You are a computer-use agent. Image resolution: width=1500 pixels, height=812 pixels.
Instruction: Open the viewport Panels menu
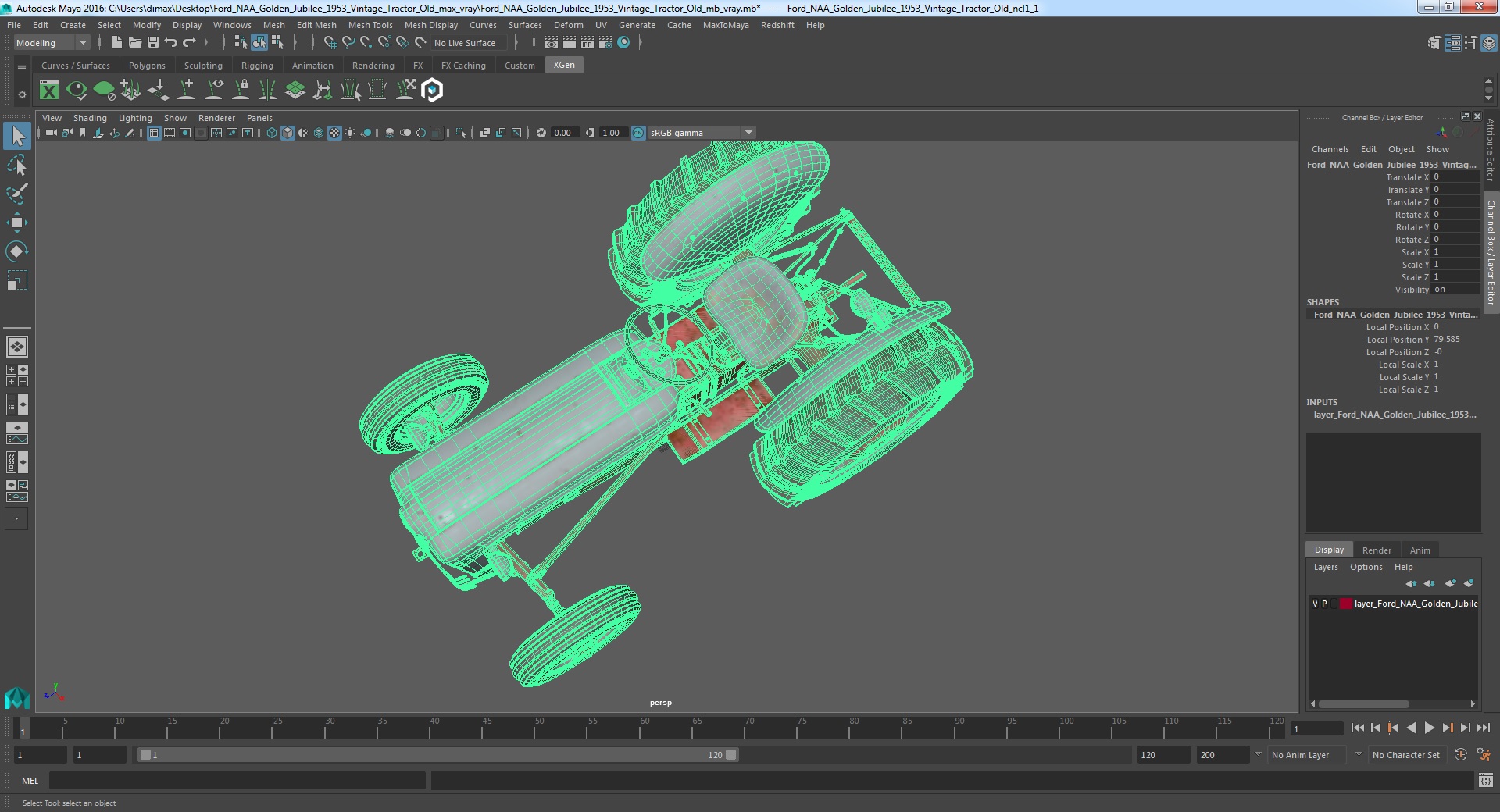259,118
